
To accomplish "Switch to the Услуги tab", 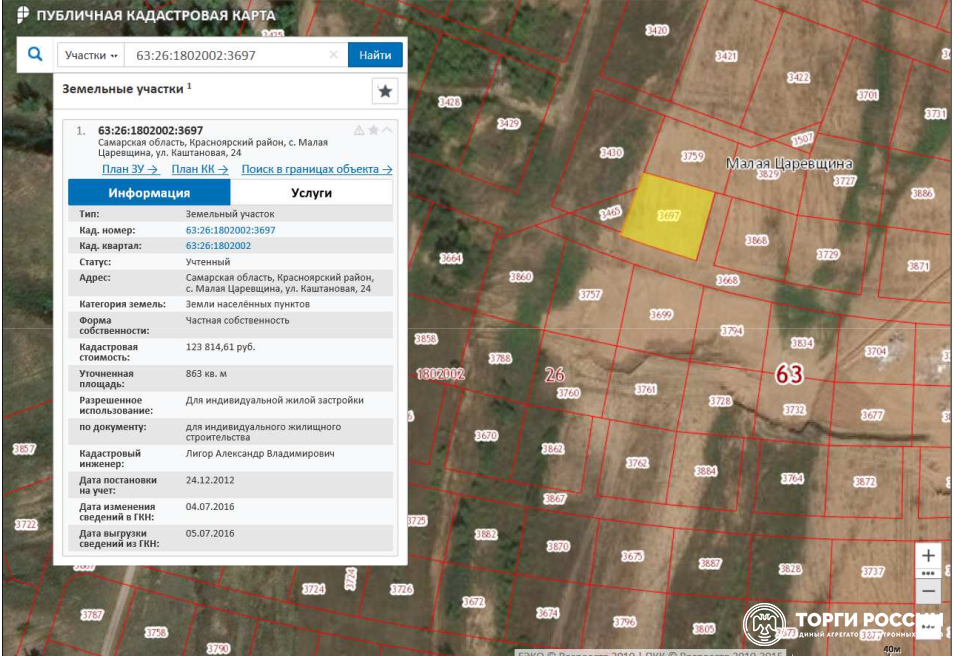I will (x=311, y=193).
